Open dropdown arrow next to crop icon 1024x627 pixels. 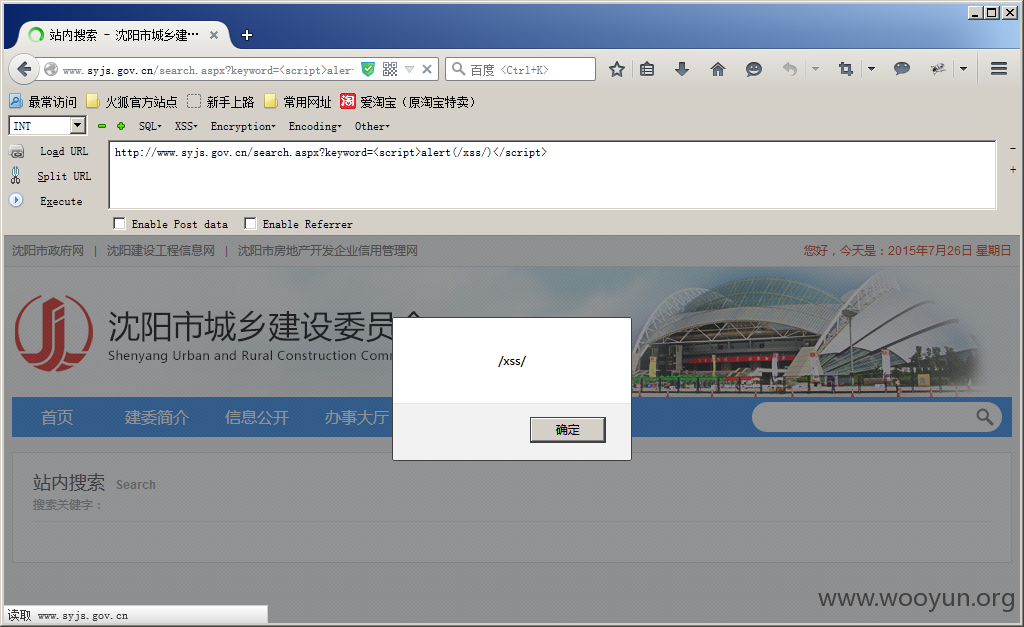[871, 69]
